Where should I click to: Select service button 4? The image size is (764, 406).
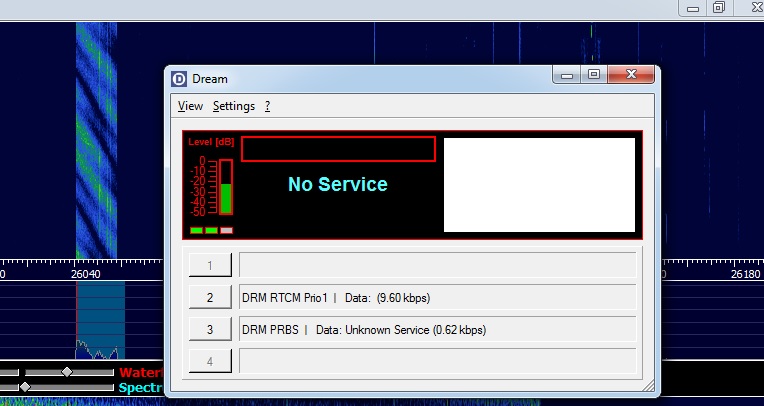[x=210, y=362]
